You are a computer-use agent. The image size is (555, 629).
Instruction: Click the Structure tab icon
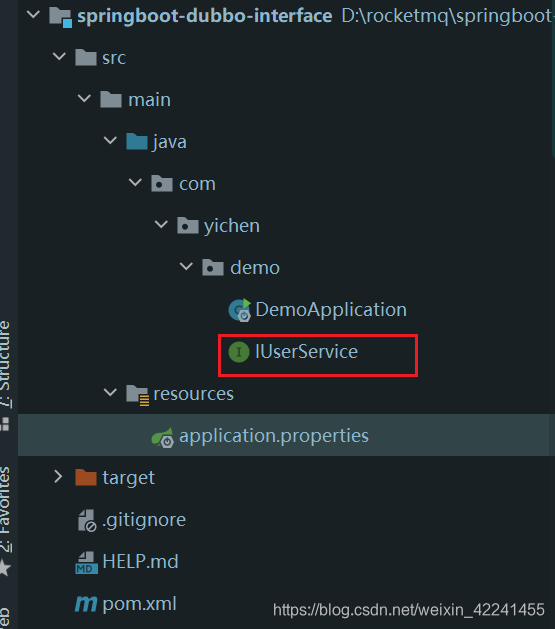[x=5, y=424]
